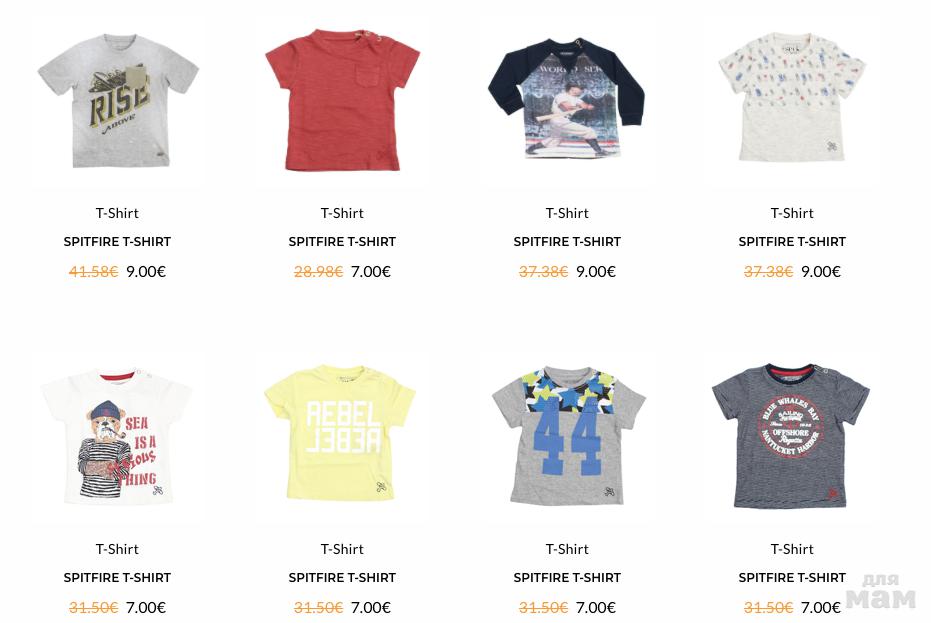The height and width of the screenshot is (623, 931).
Task: Open the yellow REBEL t-shirt image
Action: point(340,432)
